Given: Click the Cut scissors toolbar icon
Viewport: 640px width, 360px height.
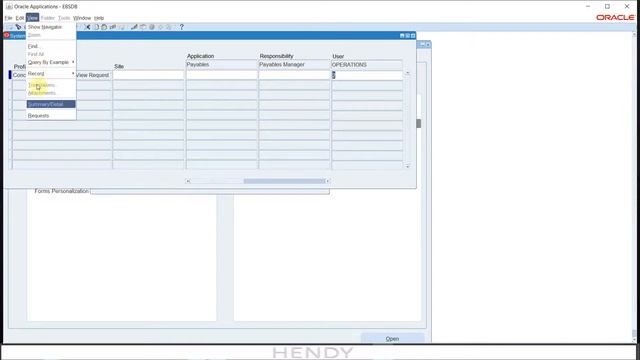Looking at the screenshot, I should coord(88,27).
